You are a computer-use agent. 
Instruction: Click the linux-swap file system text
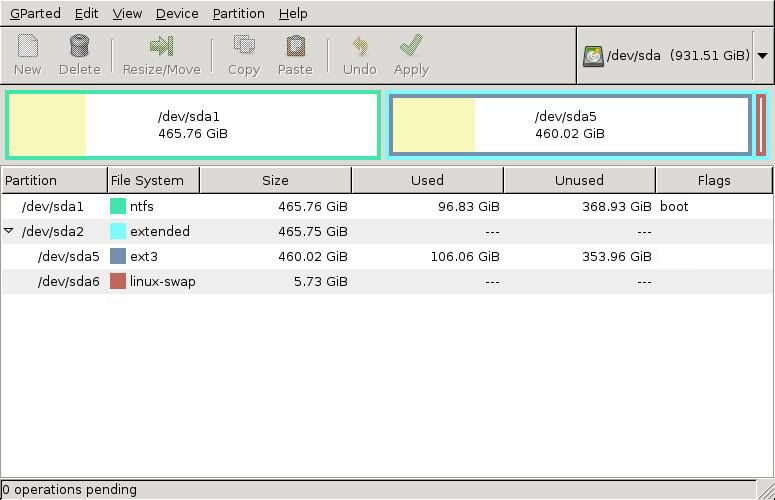[163, 282]
